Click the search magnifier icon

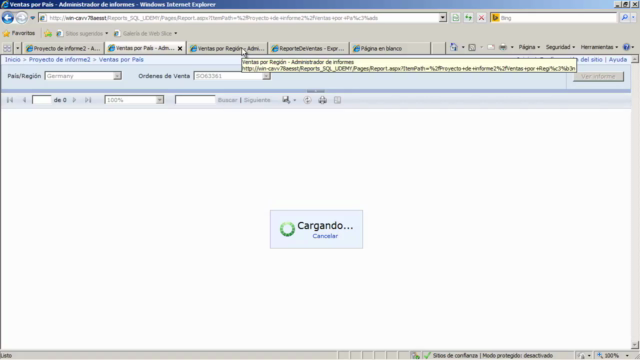pos(624,18)
